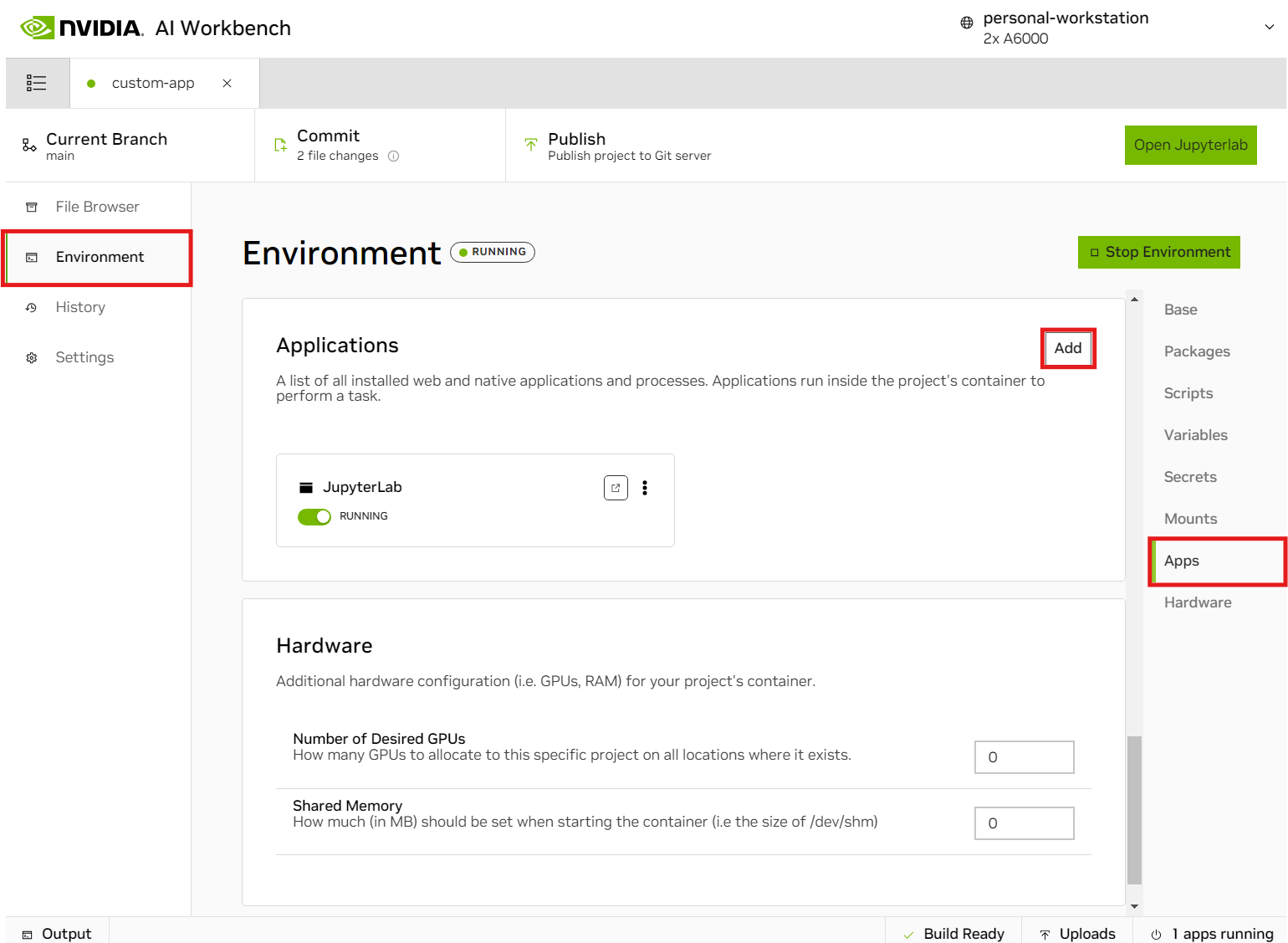Image resolution: width=1288 pixels, height=943 pixels.
Task: Click Build Ready status
Action: point(953,934)
